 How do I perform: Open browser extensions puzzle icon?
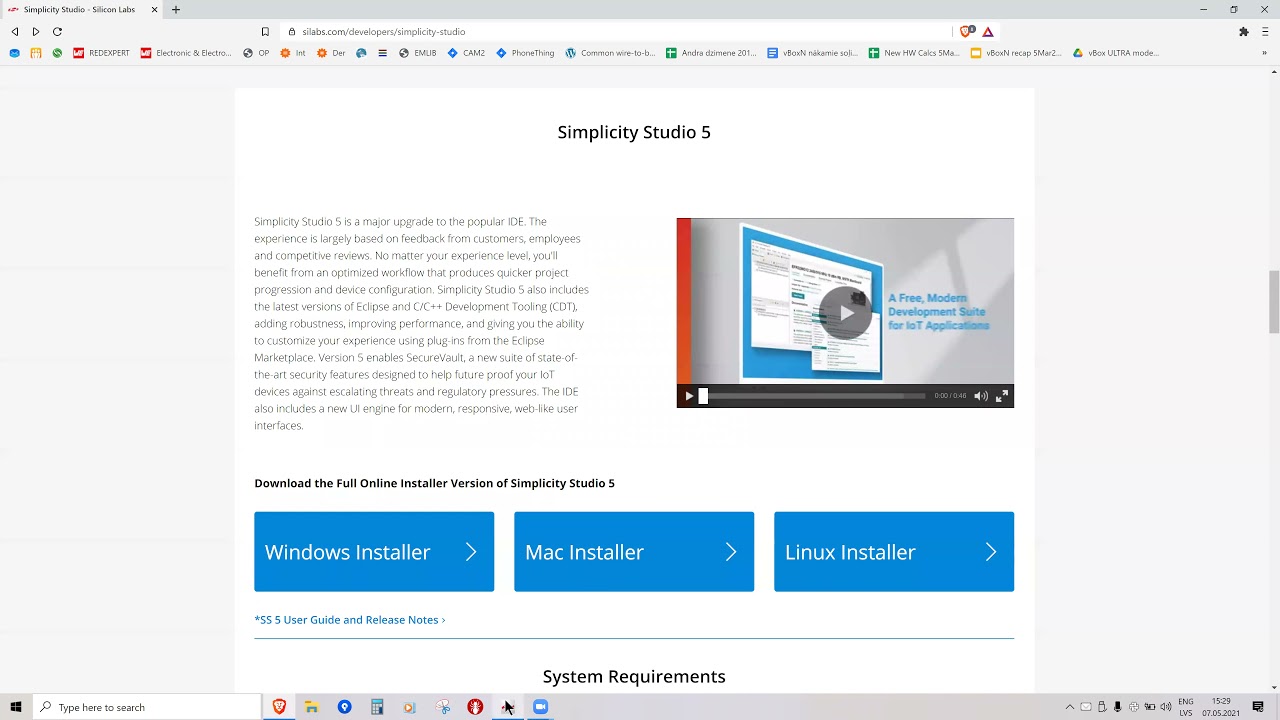pos(1244,31)
